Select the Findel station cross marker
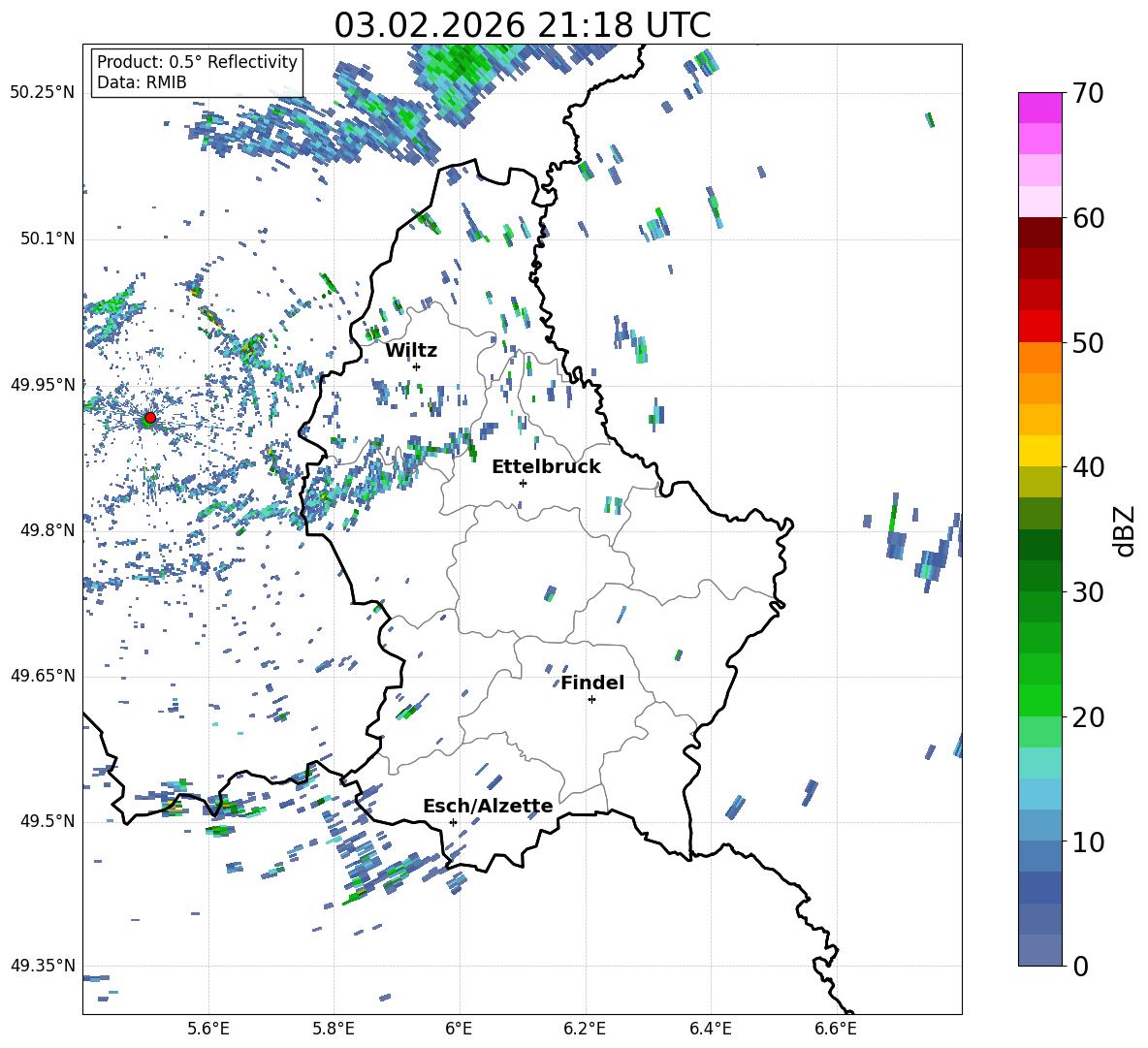 coord(591,699)
